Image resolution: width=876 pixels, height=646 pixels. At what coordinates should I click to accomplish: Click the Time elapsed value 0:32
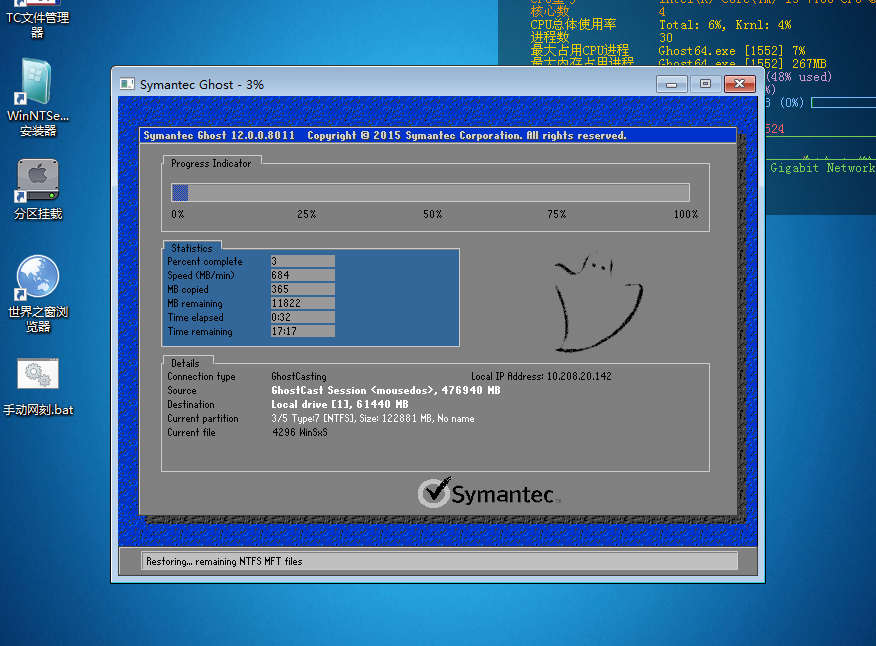[x=303, y=317]
